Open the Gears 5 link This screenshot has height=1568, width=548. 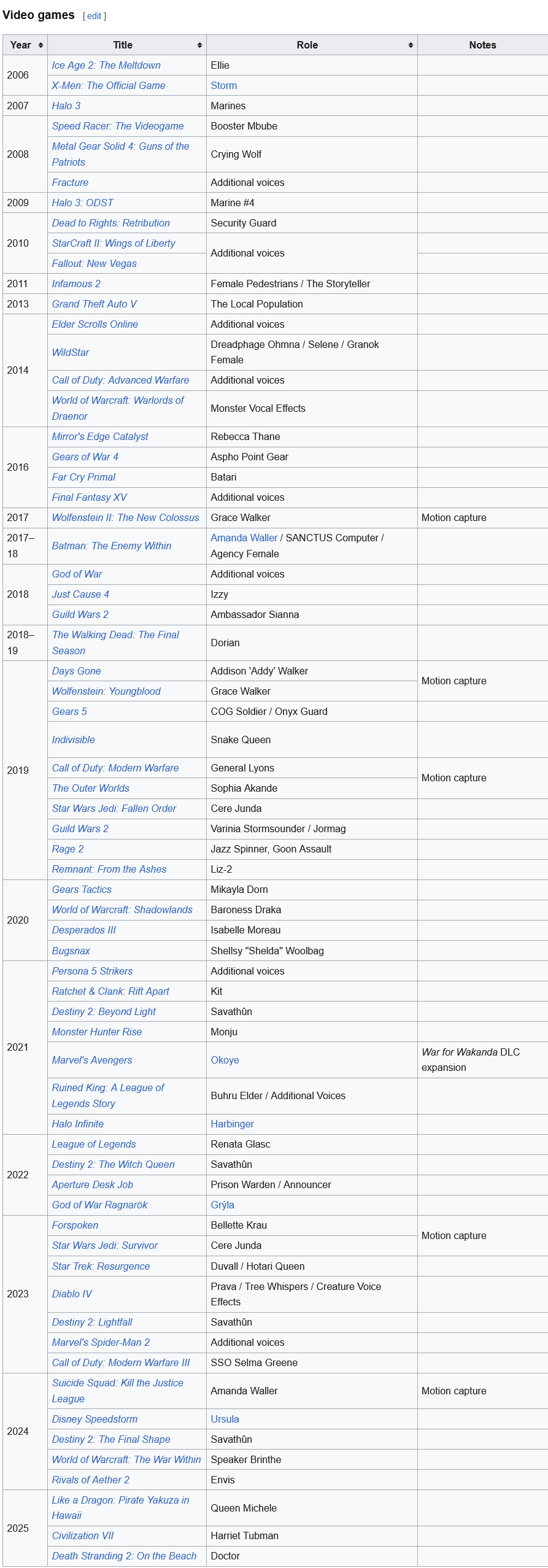click(69, 712)
